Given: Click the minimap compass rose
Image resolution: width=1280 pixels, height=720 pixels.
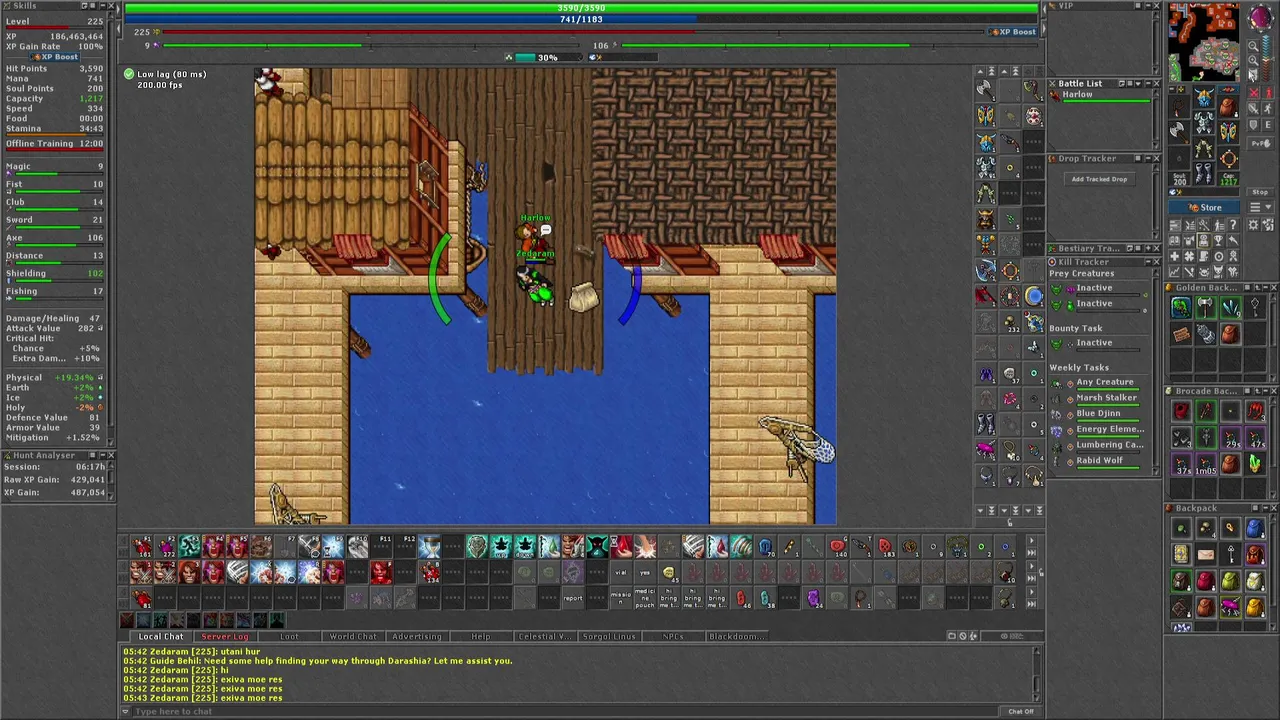Looking at the screenshot, I should pos(1261,19).
